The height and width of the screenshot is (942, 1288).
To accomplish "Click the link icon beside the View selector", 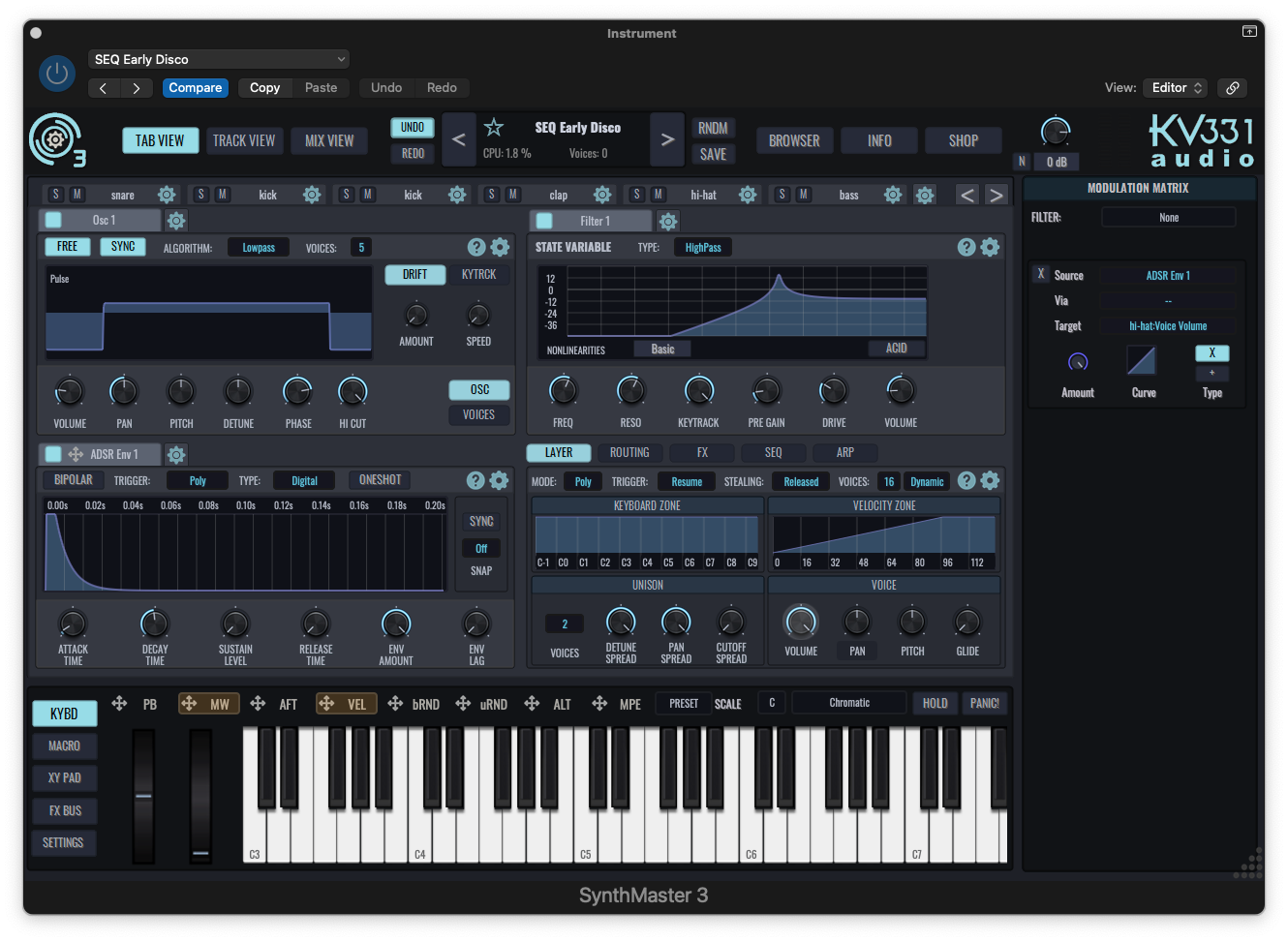I will click(x=1232, y=88).
